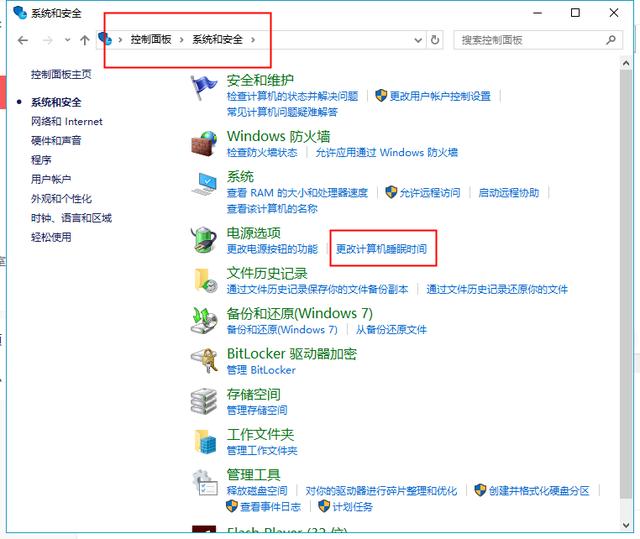The image size is (640, 539).
Task: Refresh the control panel view
Action: coord(435,40)
